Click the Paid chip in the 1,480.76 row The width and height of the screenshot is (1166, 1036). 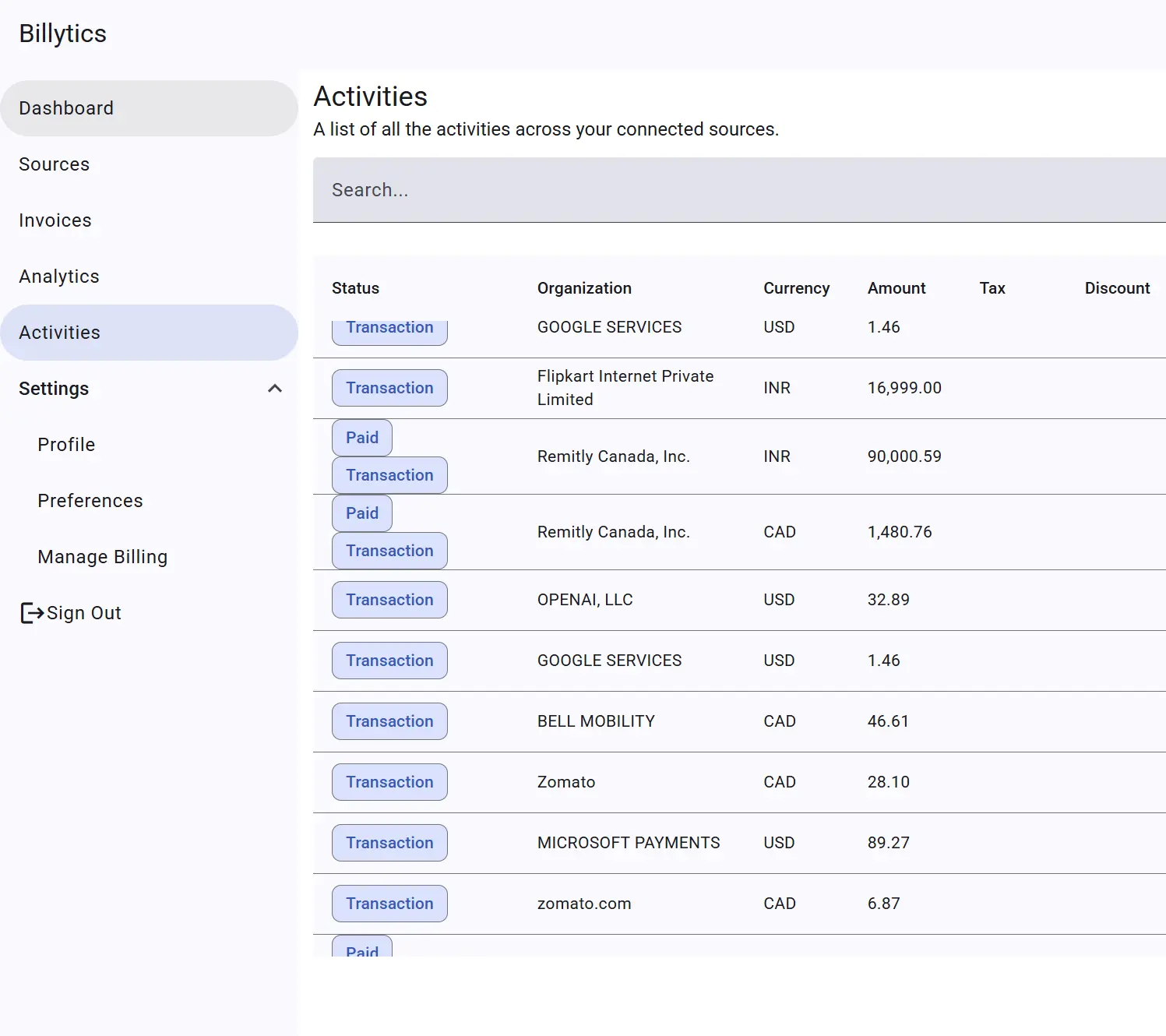362,513
